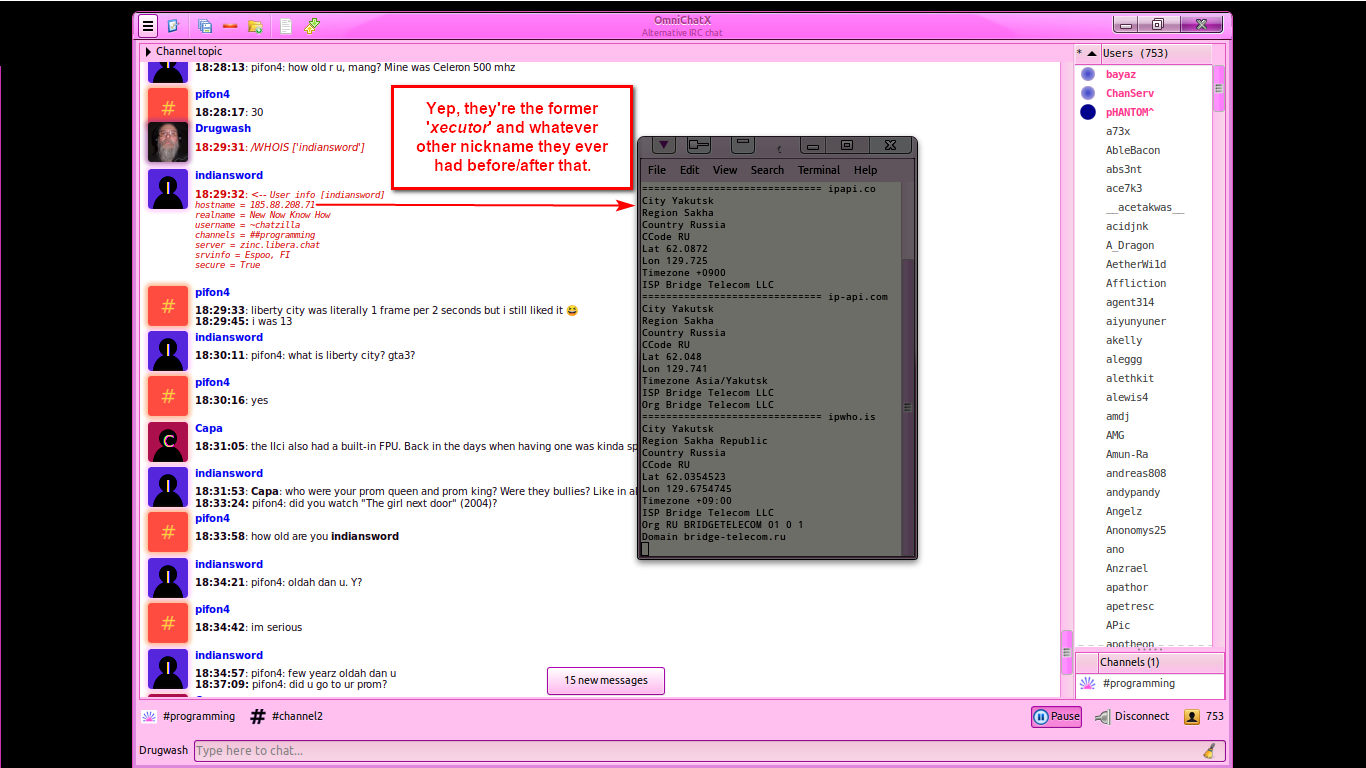1366x768 pixels.
Task: Click the '#' icon of channel2 tab
Action: click(x=257, y=717)
